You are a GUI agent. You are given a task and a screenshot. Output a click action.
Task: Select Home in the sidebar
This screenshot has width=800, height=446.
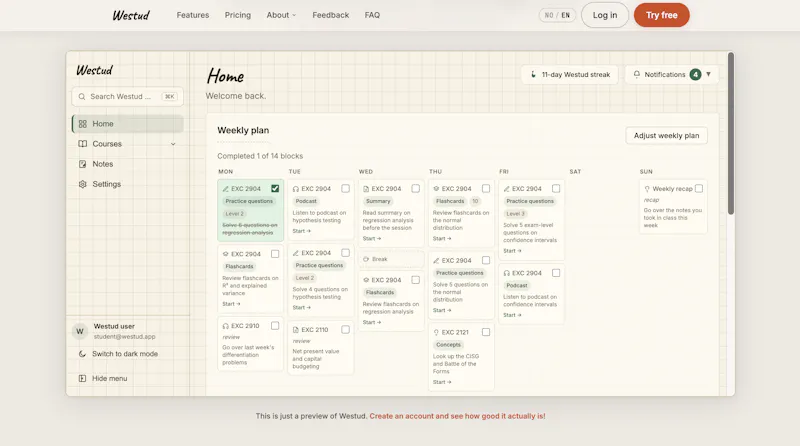coord(128,124)
